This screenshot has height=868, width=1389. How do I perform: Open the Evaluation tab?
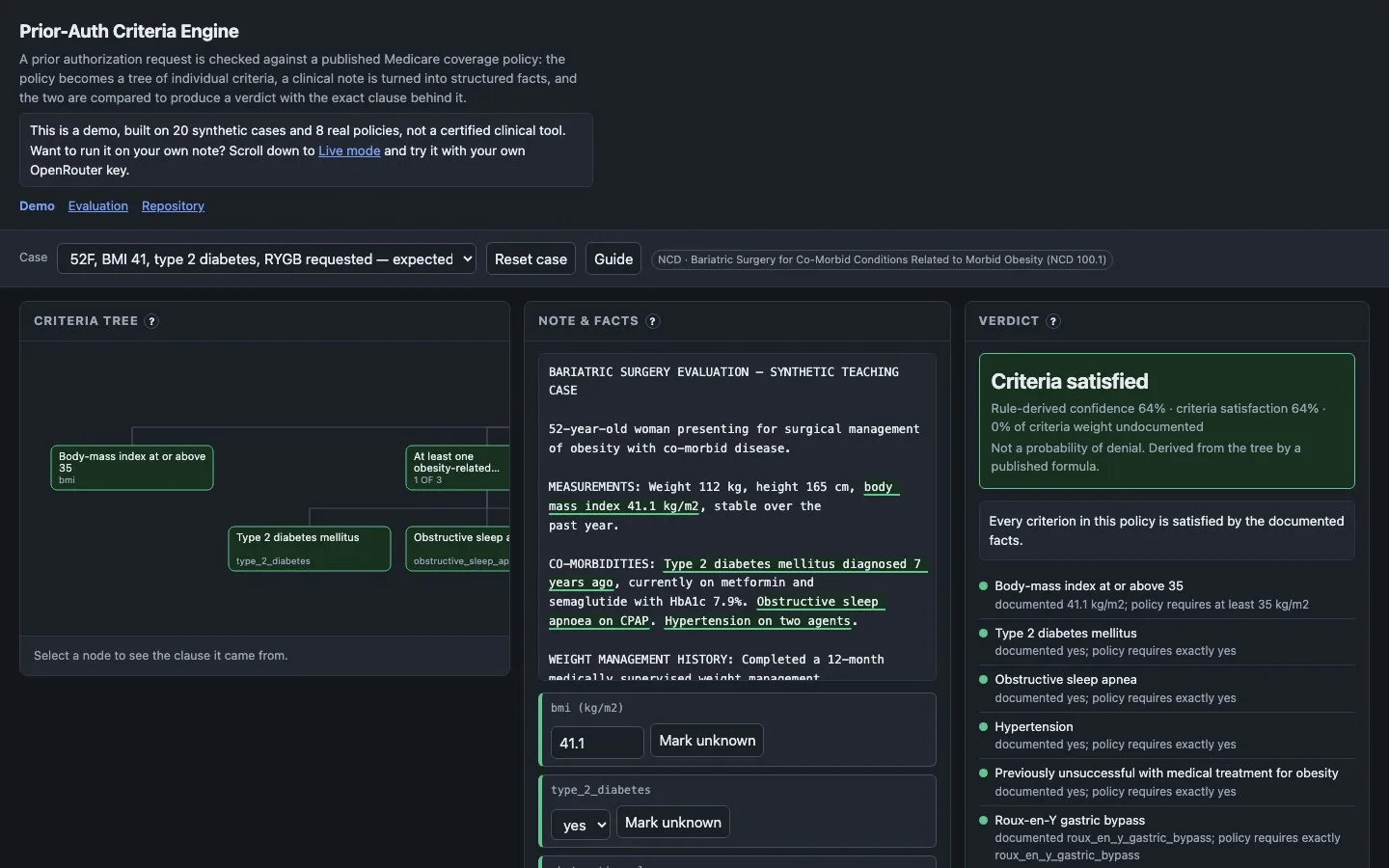(98, 205)
